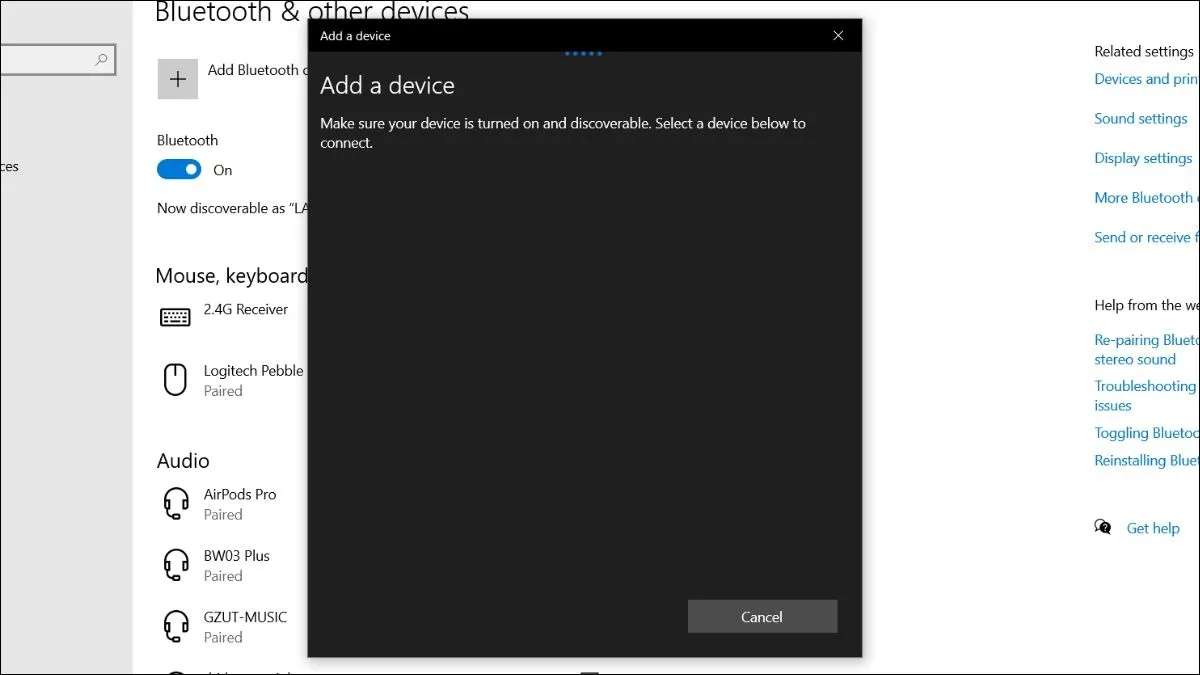The height and width of the screenshot is (675, 1200).
Task: Click the GZUT-MUSIC headset icon
Action: pyautogui.click(x=176, y=627)
